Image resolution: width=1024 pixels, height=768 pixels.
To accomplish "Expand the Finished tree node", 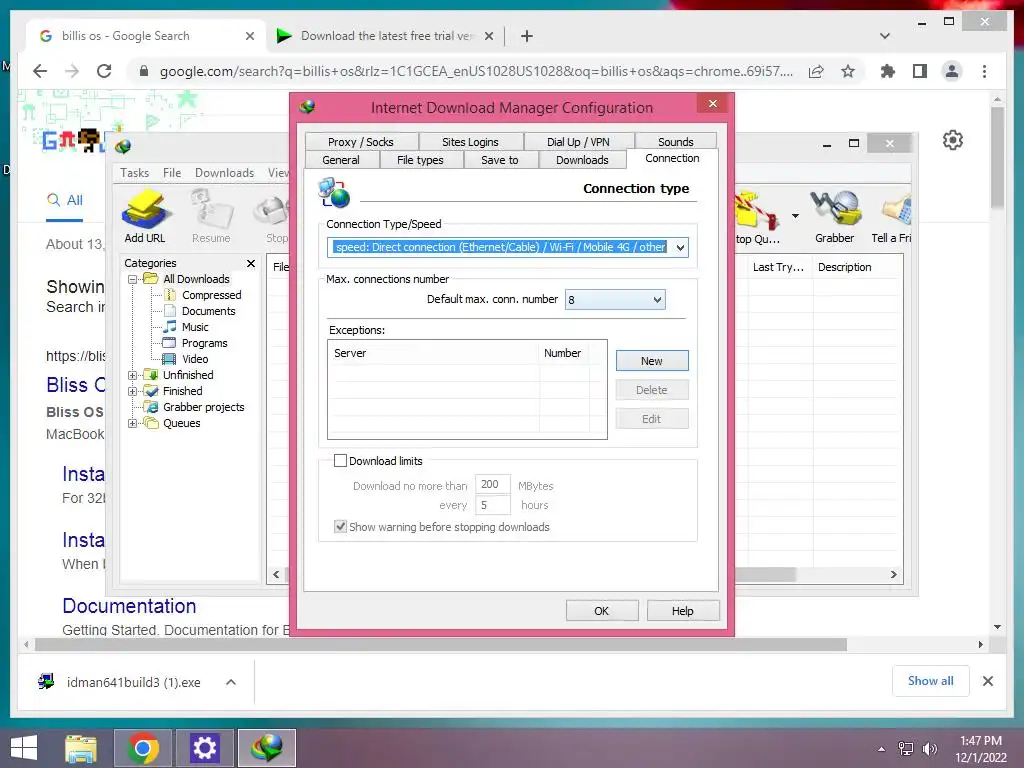I will (133, 391).
